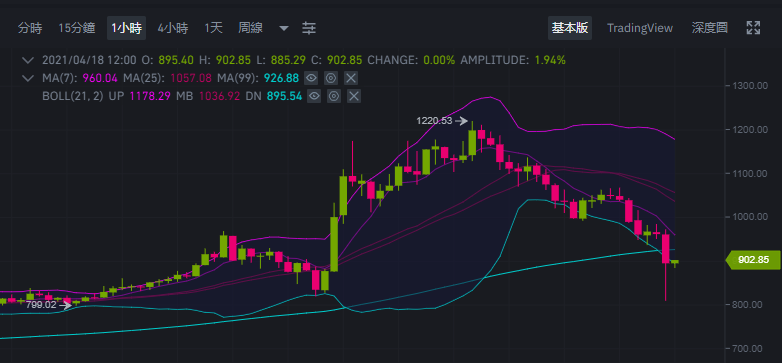Collapse the MA indicators row chevron

click(x=28, y=78)
